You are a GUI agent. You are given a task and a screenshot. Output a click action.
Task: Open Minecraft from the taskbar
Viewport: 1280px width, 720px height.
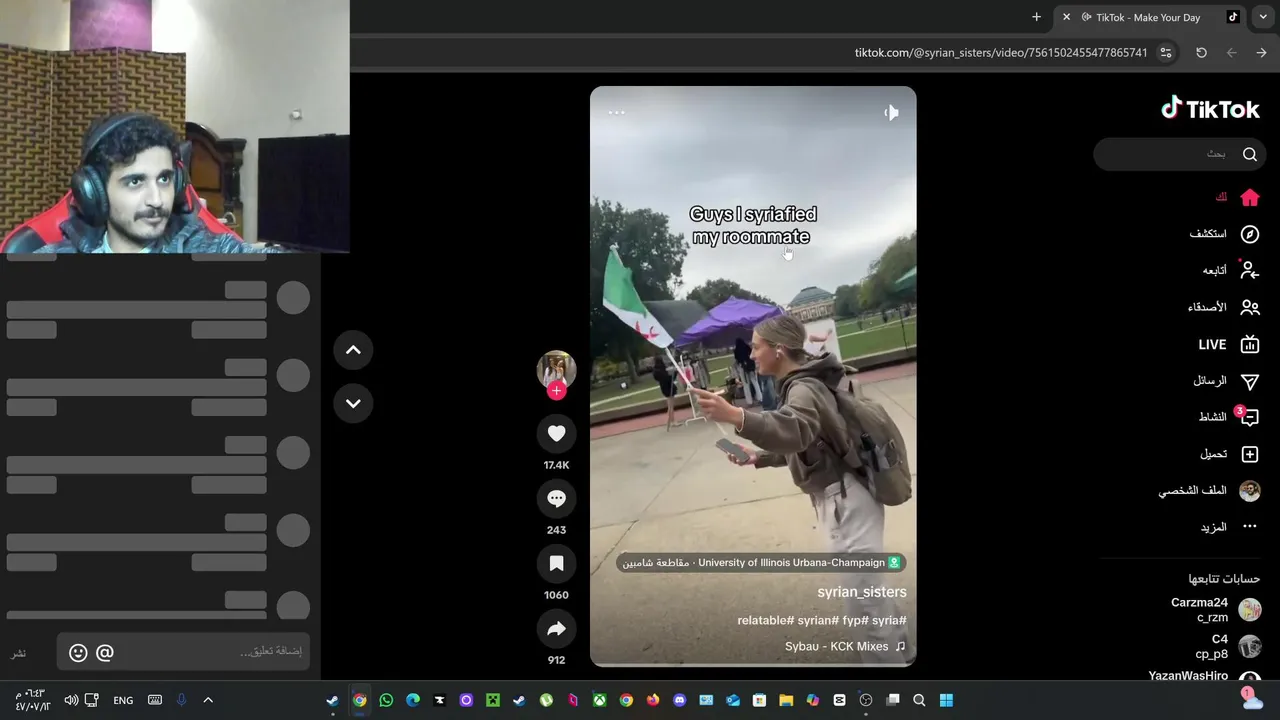click(492, 700)
